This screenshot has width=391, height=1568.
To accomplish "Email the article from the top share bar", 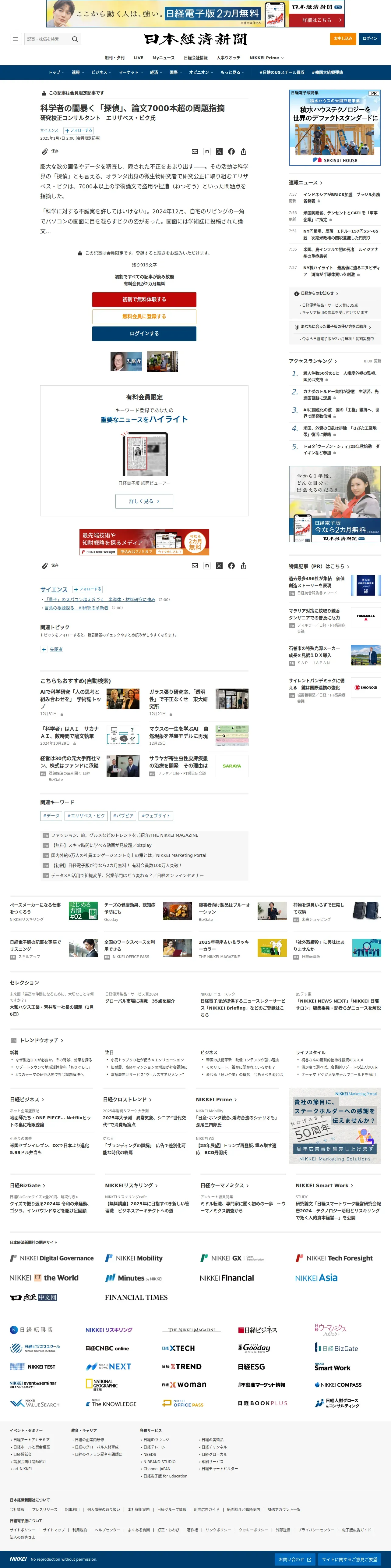I will click(x=195, y=151).
